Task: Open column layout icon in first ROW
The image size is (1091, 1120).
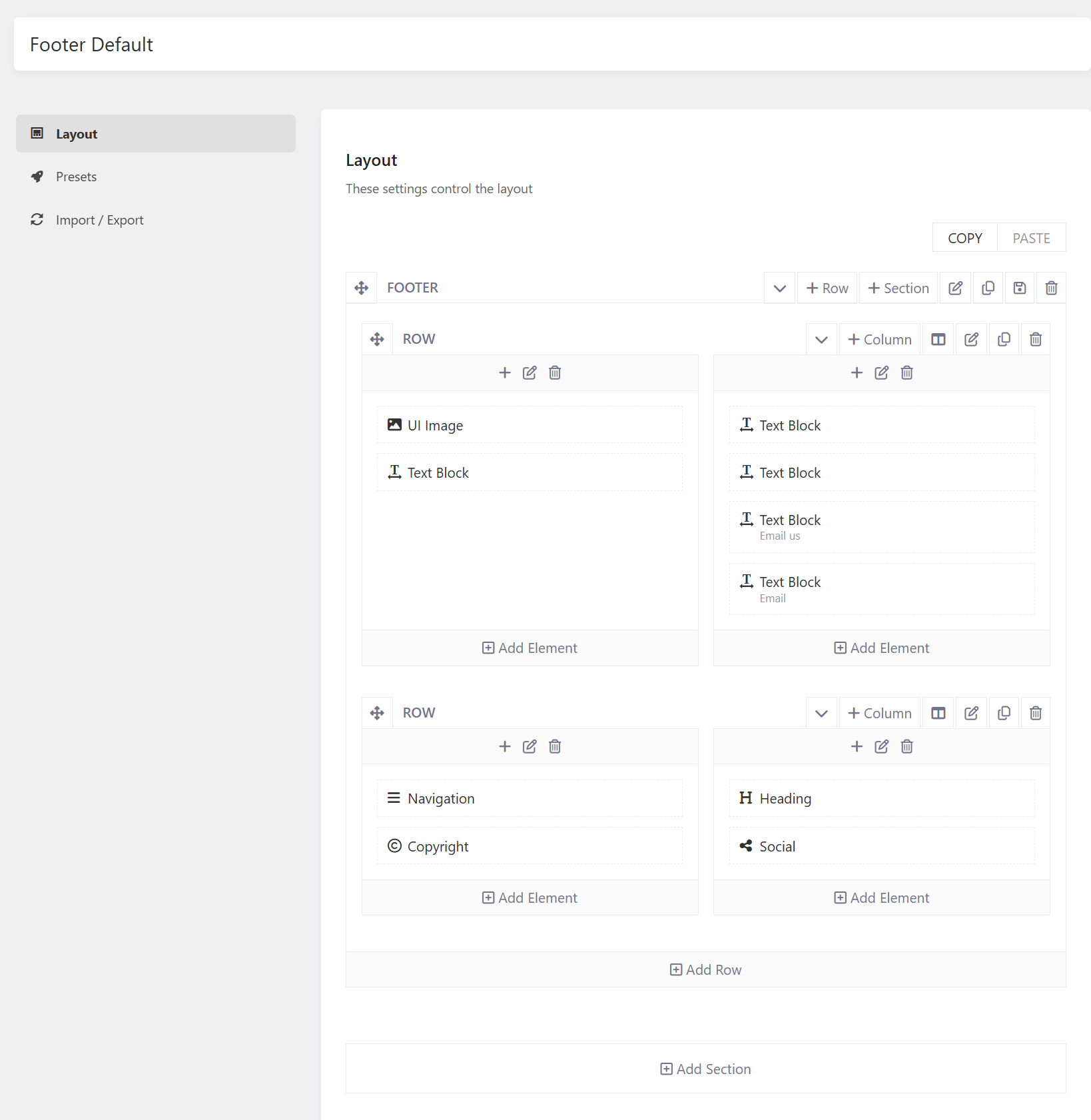Action: 938,339
